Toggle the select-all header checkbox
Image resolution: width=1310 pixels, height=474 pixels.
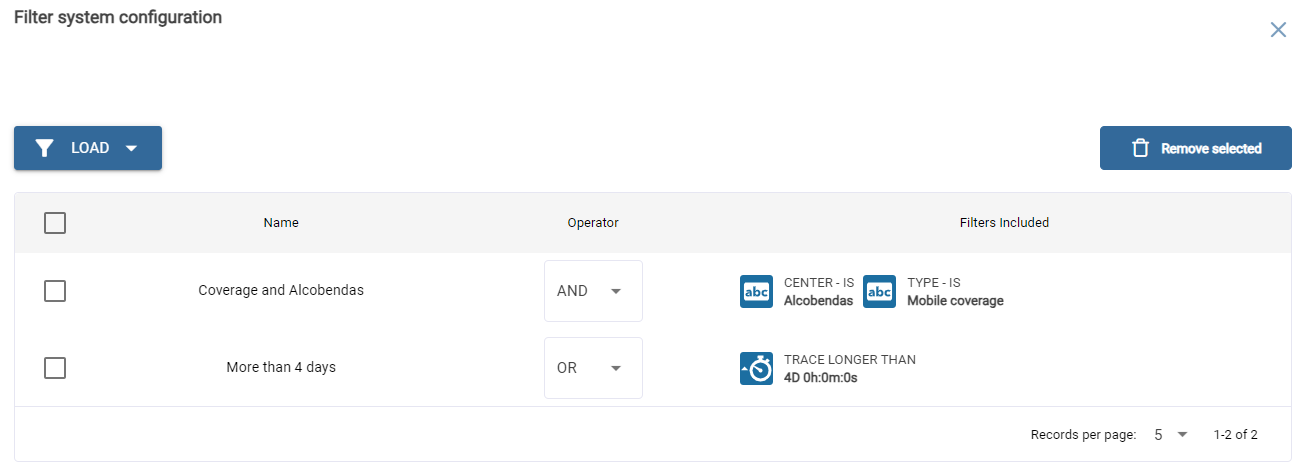click(55, 223)
